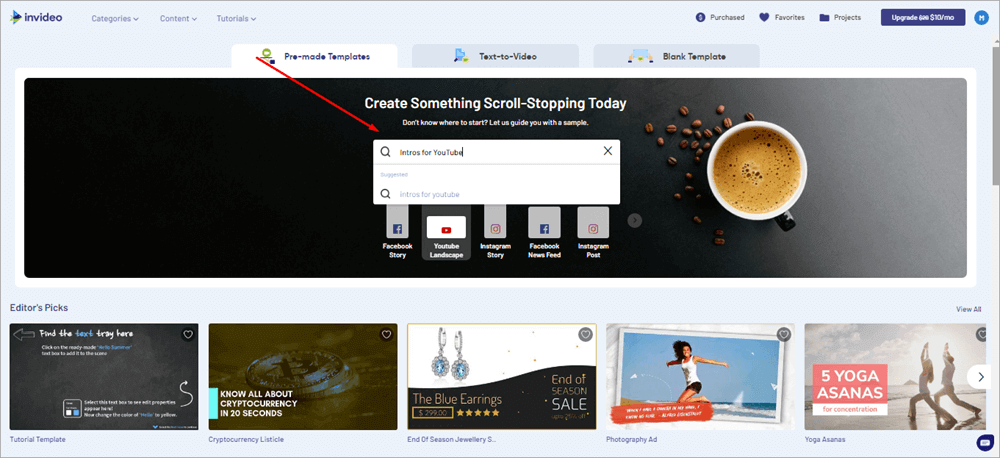The image size is (1000, 458).
Task: Select the Youtube Landscape format icon
Action: click(x=446, y=229)
